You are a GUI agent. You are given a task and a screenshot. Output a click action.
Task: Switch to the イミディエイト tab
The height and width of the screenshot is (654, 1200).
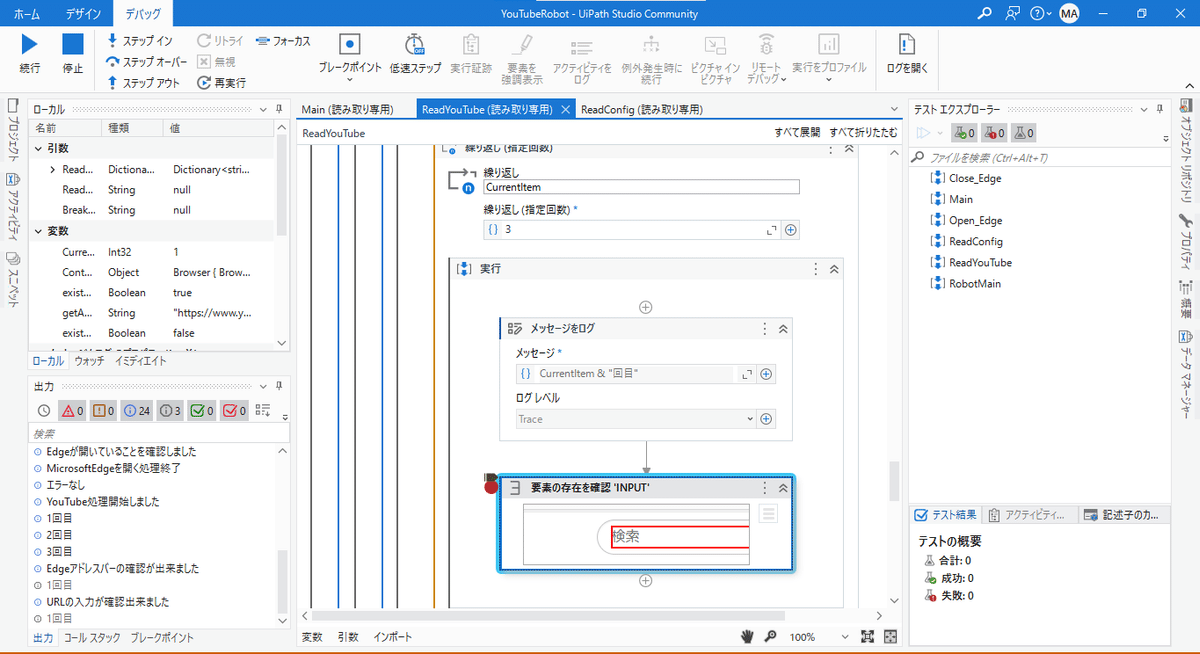click(x=140, y=360)
